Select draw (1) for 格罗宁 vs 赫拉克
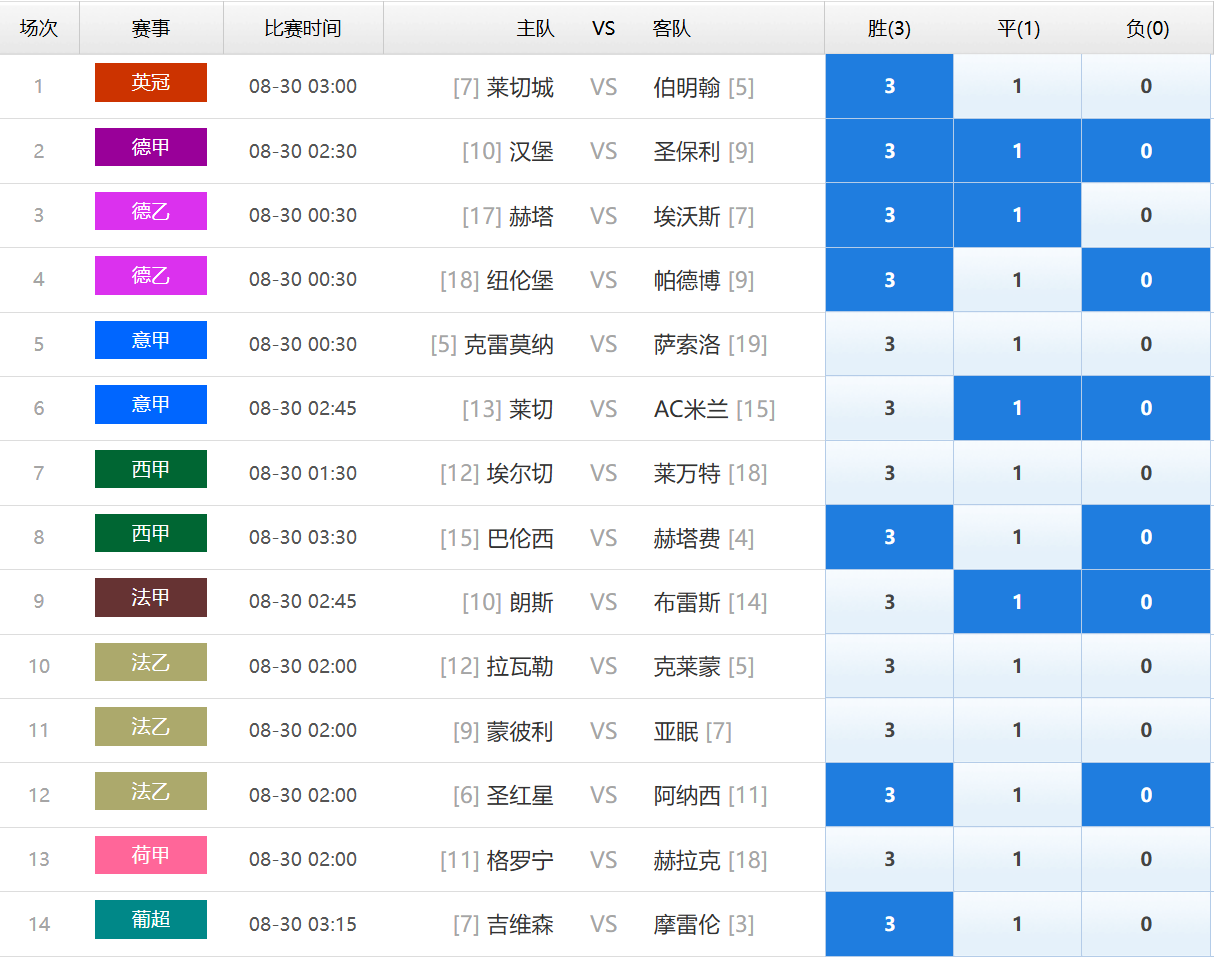 1017,859
